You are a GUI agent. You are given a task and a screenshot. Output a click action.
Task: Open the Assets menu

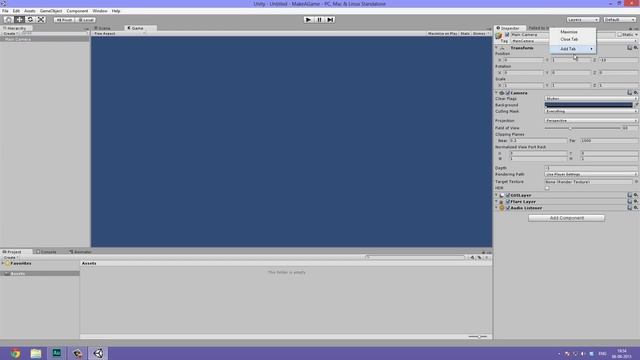30,11
